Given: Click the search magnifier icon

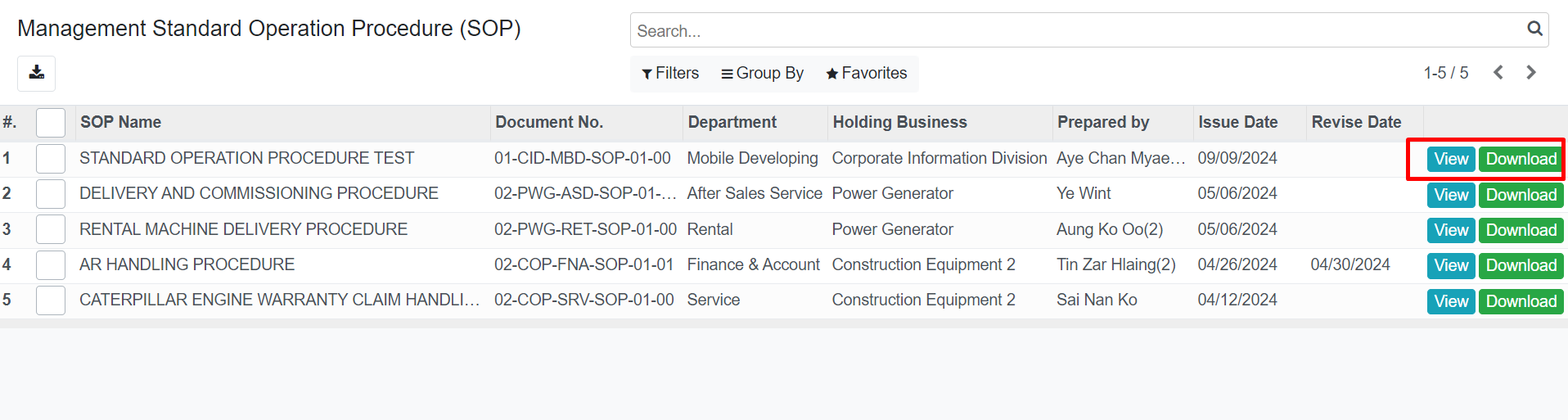Looking at the screenshot, I should [1534, 29].
